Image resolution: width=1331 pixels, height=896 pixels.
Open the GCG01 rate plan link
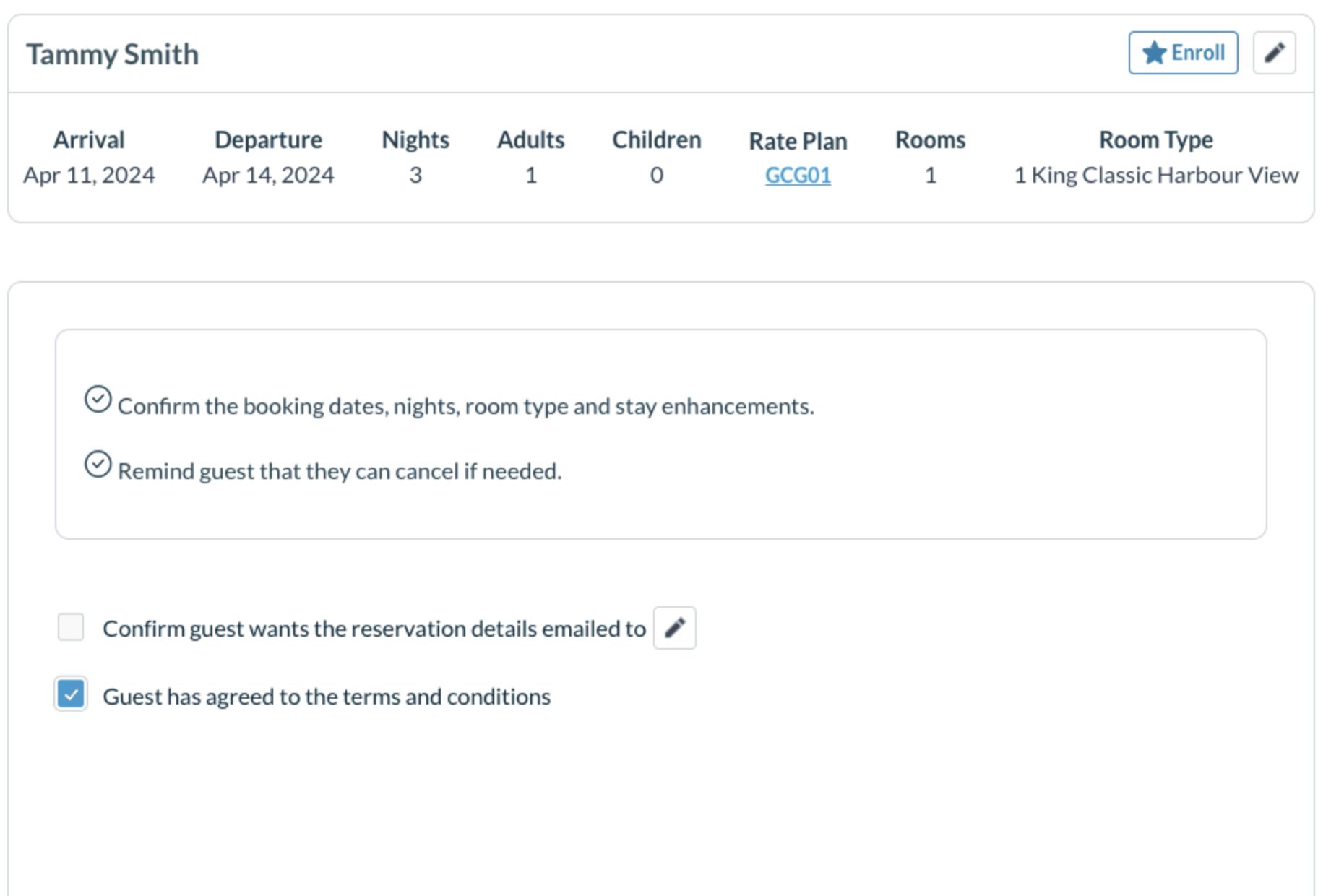click(x=798, y=175)
